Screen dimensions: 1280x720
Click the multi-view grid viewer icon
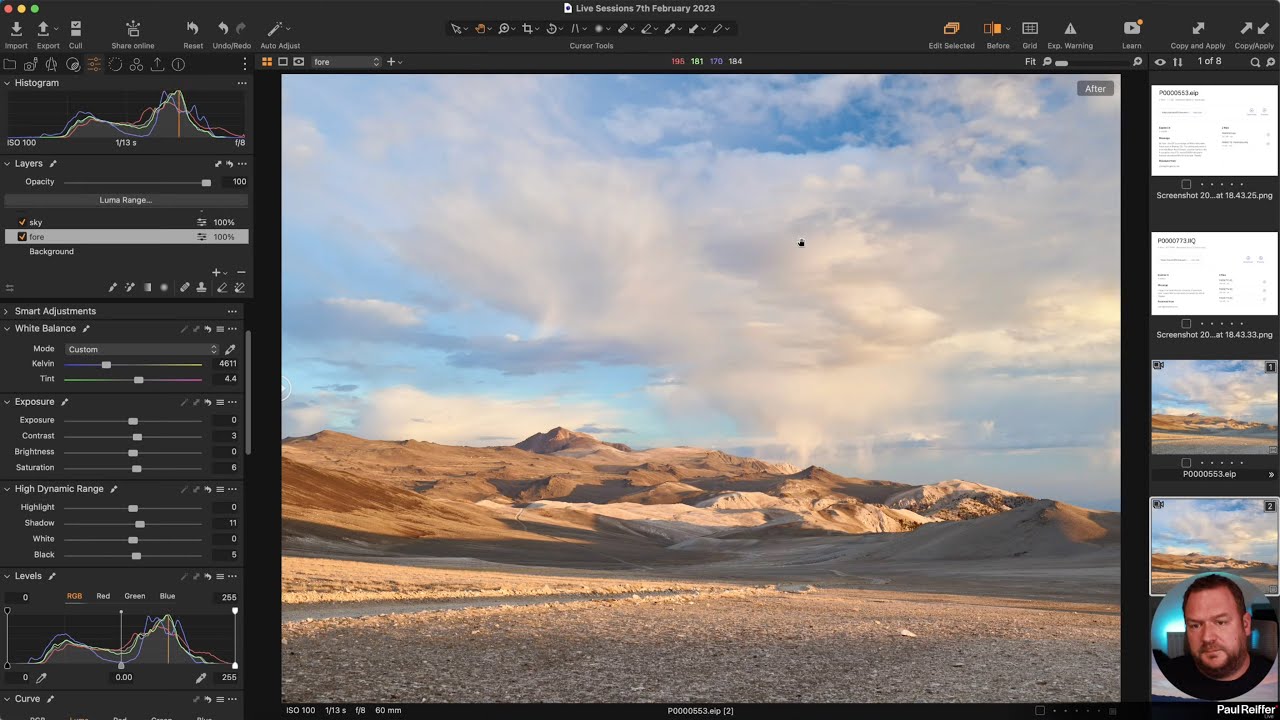[267, 62]
